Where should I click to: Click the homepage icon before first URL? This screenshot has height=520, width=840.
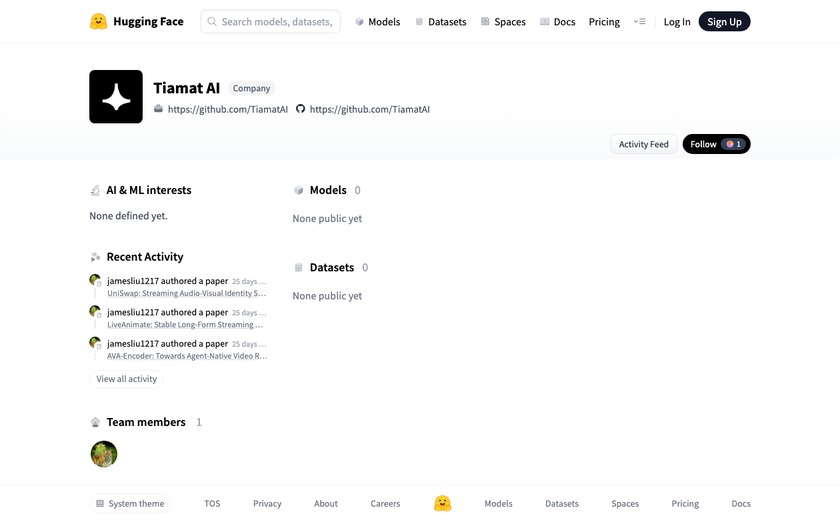coord(158,109)
